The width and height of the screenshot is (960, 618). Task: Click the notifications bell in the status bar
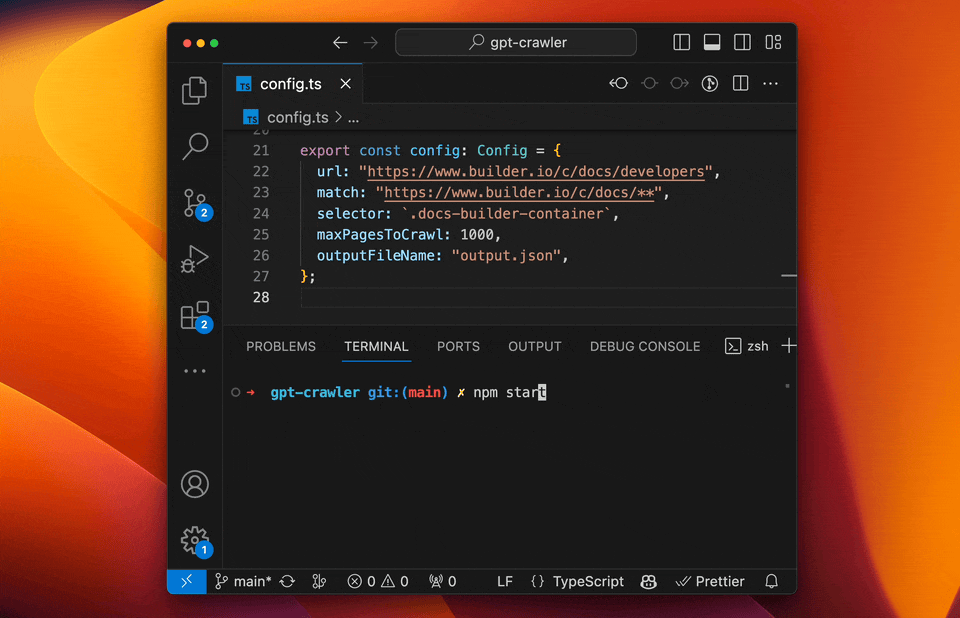(x=770, y=581)
